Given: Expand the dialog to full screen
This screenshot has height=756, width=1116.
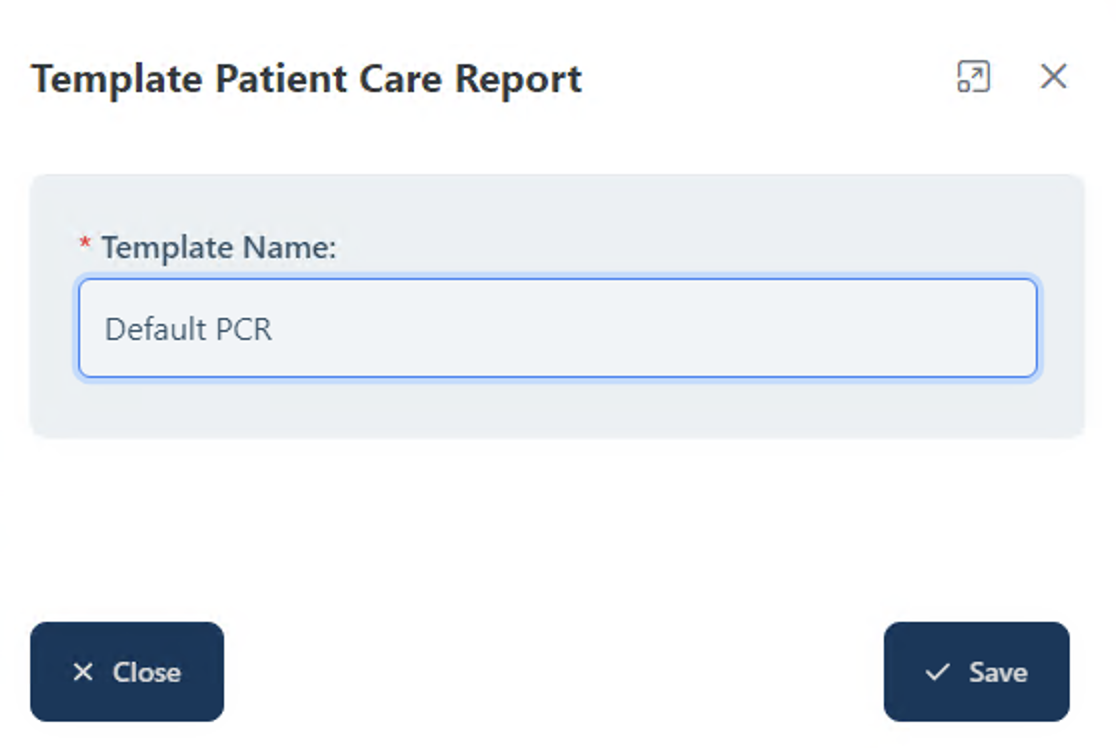Looking at the screenshot, I should tap(973, 77).
